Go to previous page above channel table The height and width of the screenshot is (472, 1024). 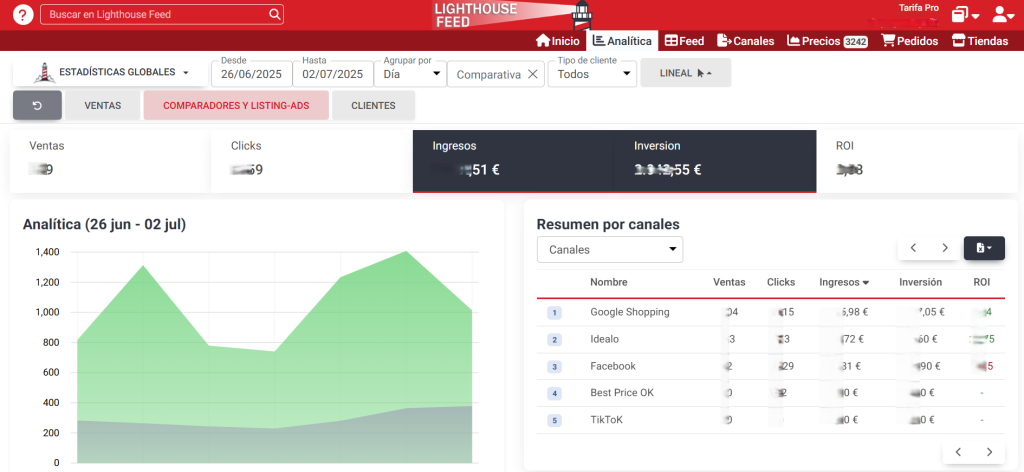pyautogui.click(x=914, y=248)
